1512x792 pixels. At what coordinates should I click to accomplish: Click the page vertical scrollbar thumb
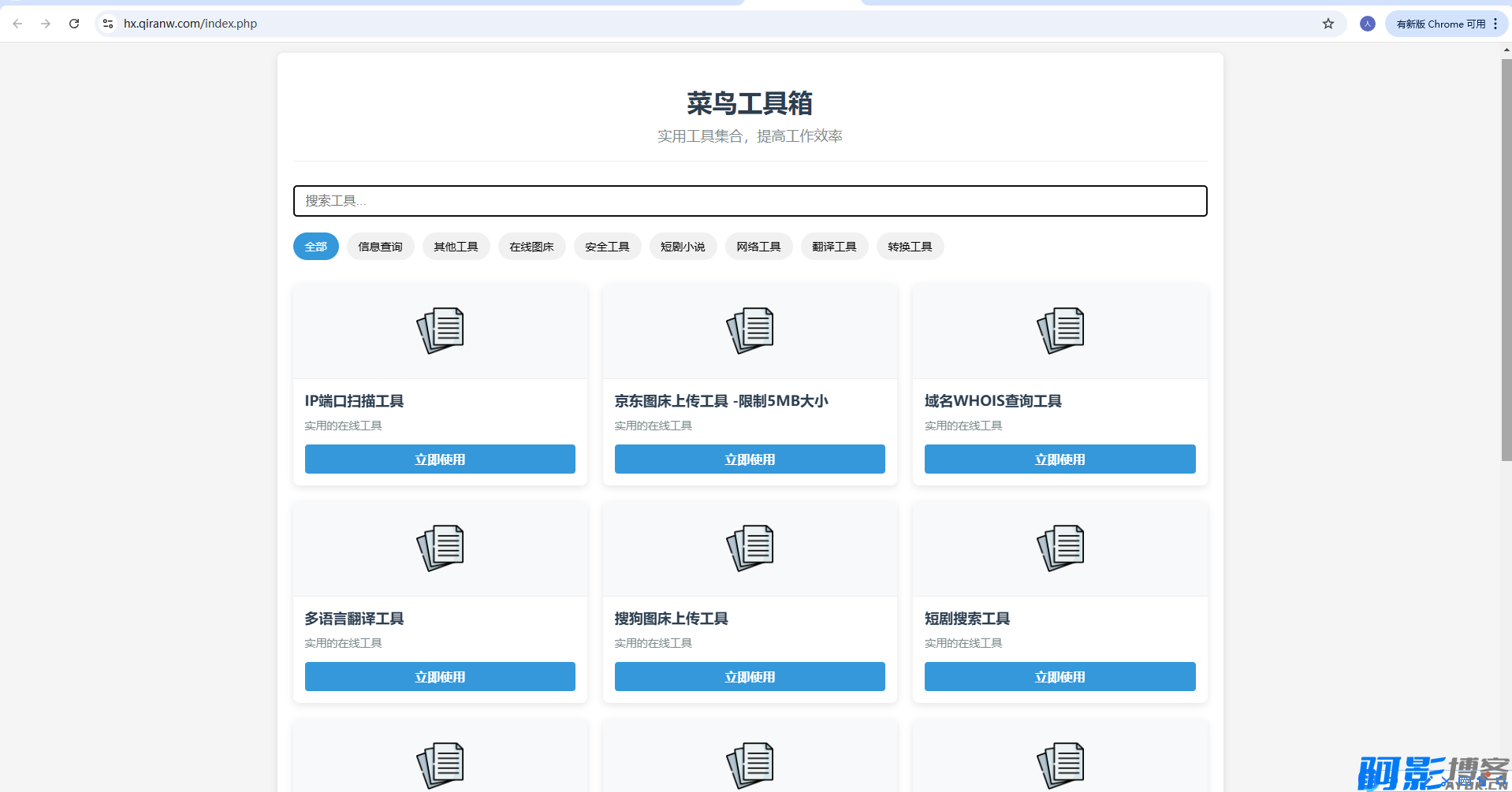[x=1506, y=260]
